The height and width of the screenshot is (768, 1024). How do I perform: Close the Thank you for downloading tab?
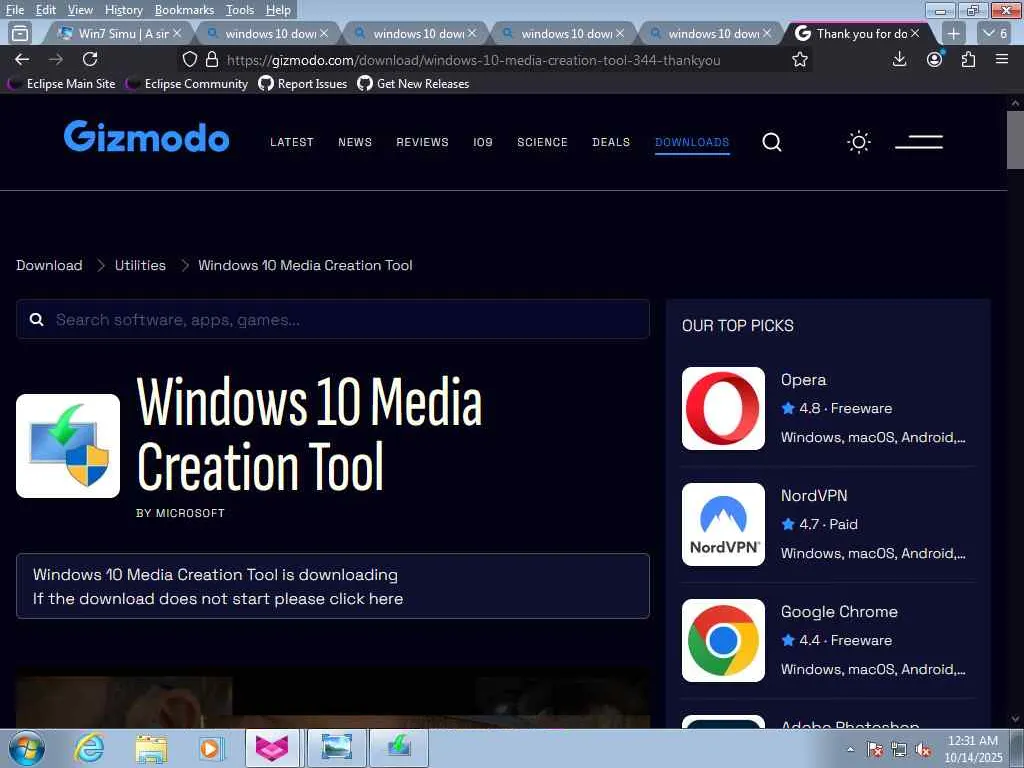click(915, 33)
